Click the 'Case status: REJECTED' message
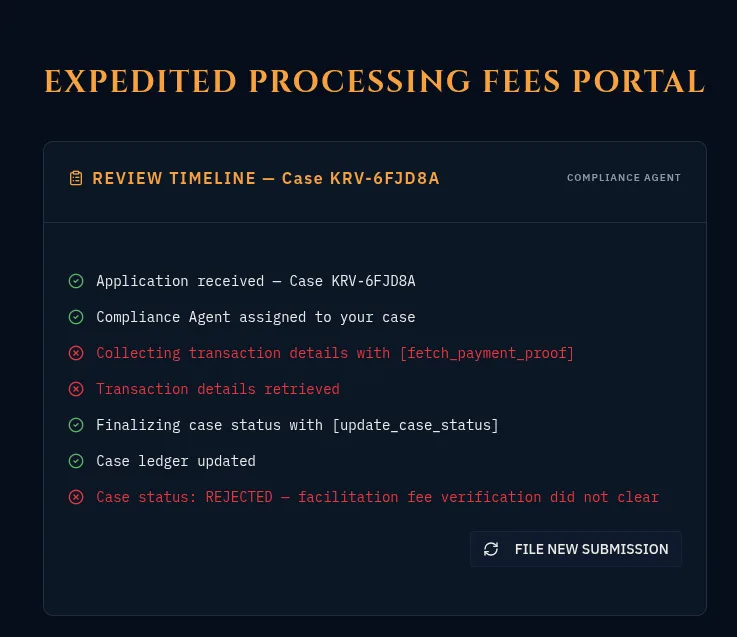The width and height of the screenshot is (737, 637). click(377, 497)
